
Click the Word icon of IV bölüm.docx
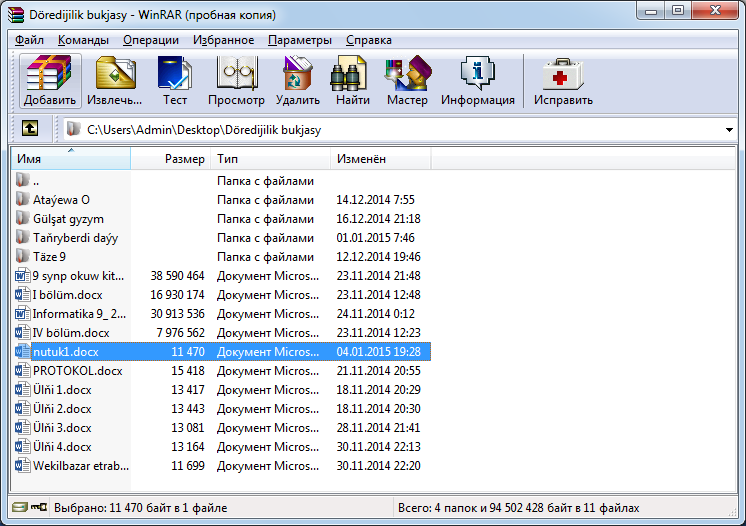[22, 332]
